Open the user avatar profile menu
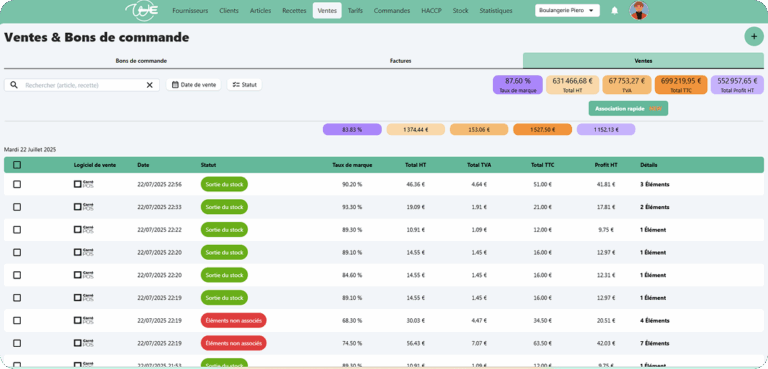The height and width of the screenshot is (369, 768). click(x=639, y=10)
